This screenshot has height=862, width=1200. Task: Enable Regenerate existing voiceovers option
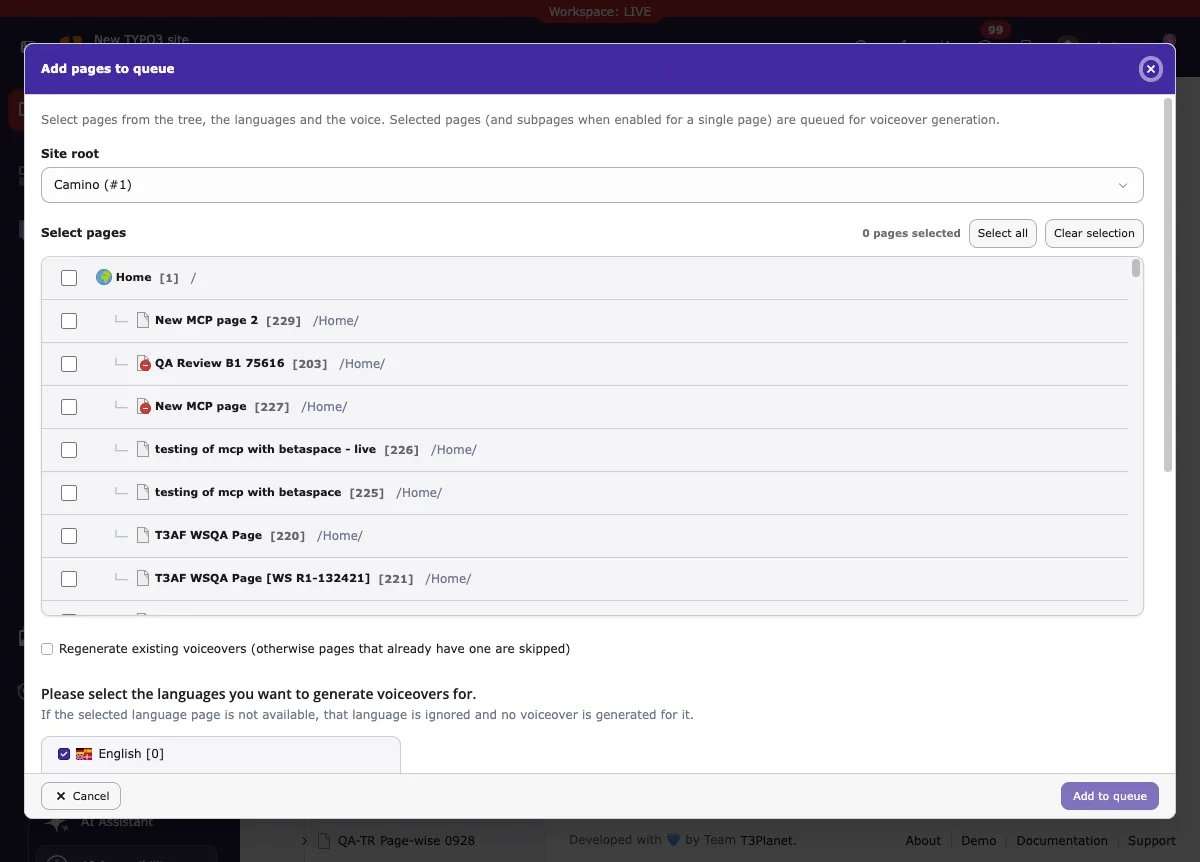pos(47,649)
